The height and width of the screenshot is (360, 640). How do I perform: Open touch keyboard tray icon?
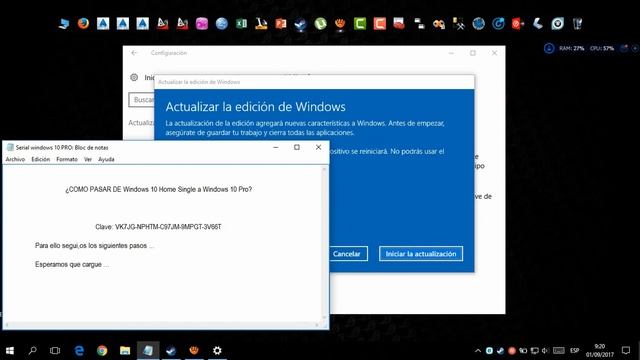pos(558,351)
